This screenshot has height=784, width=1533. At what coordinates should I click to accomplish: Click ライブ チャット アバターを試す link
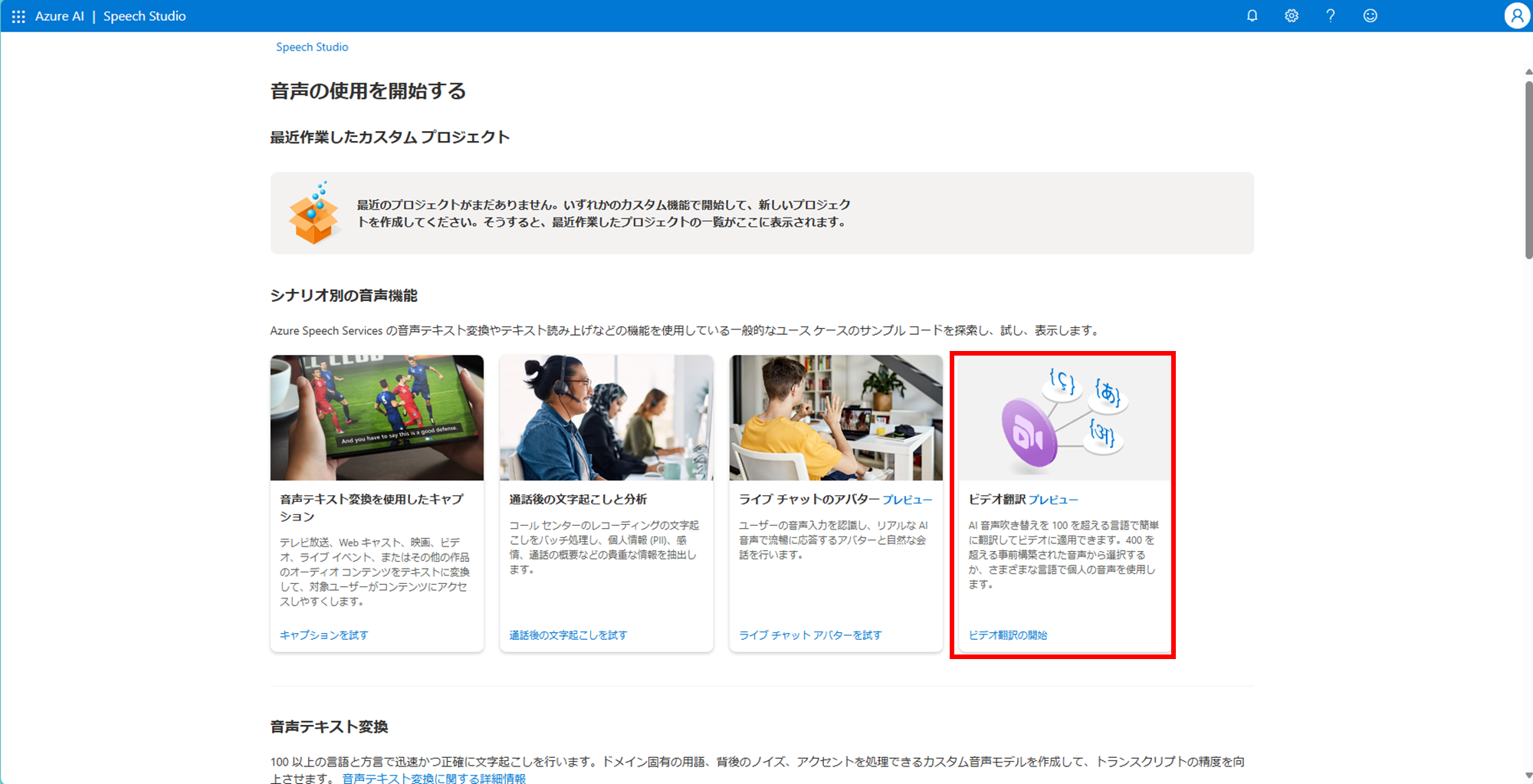coord(810,635)
